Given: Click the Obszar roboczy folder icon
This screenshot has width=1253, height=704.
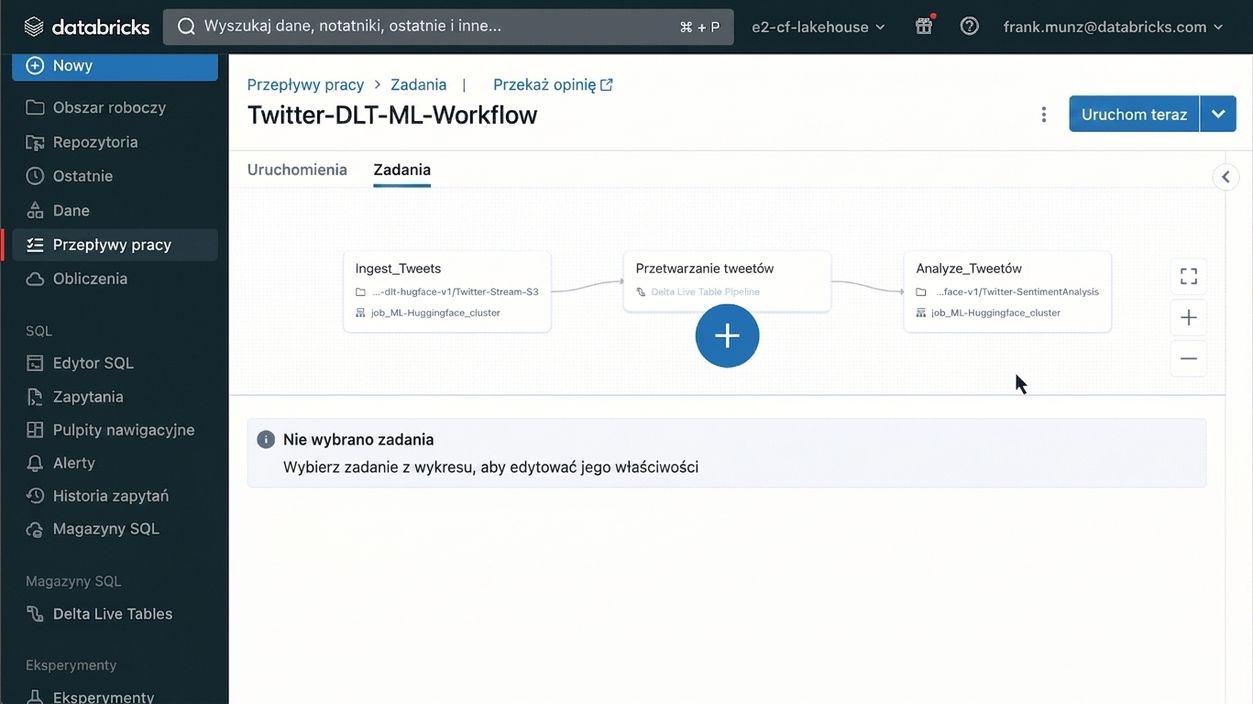Looking at the screenshot, I should [x=35, y=107].
